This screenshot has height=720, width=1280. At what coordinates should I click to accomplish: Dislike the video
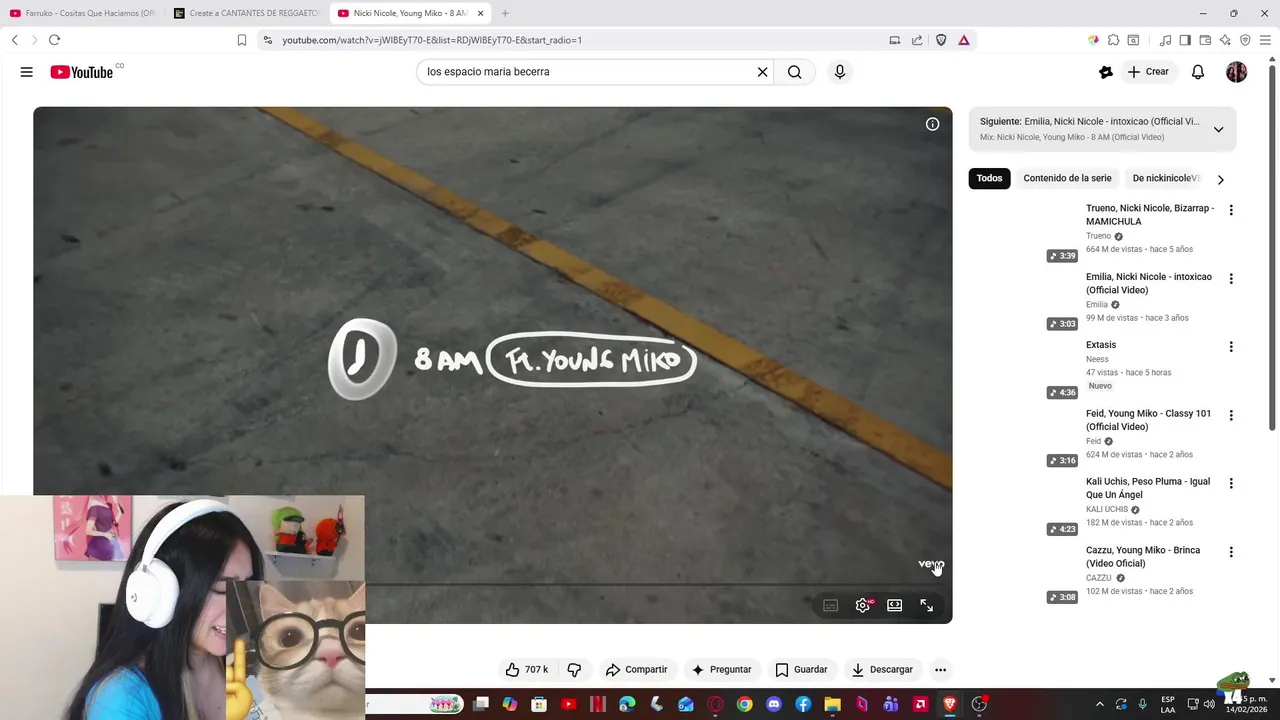(x=575, y=670)
